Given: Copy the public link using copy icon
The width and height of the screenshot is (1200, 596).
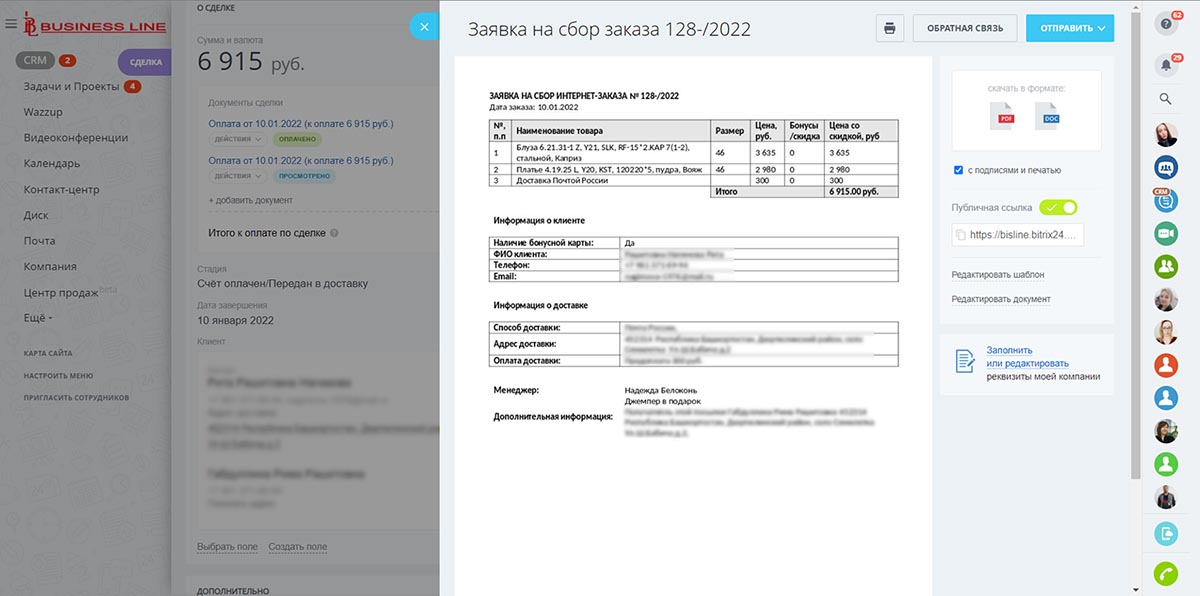Looking at the screenshot, I should (962, 236).
